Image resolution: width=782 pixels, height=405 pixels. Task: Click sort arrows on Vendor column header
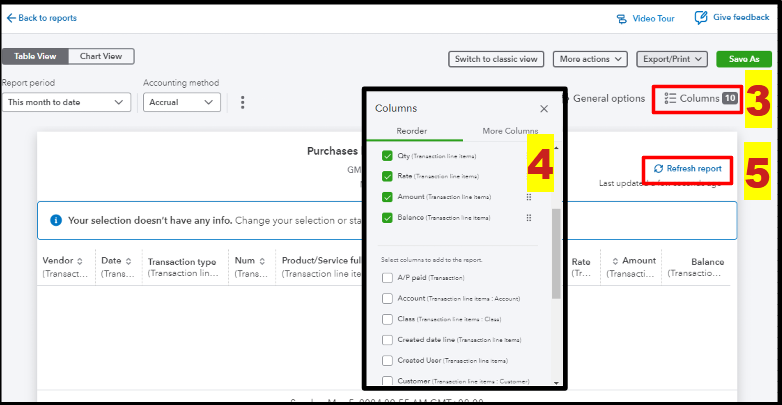point(80,261)
